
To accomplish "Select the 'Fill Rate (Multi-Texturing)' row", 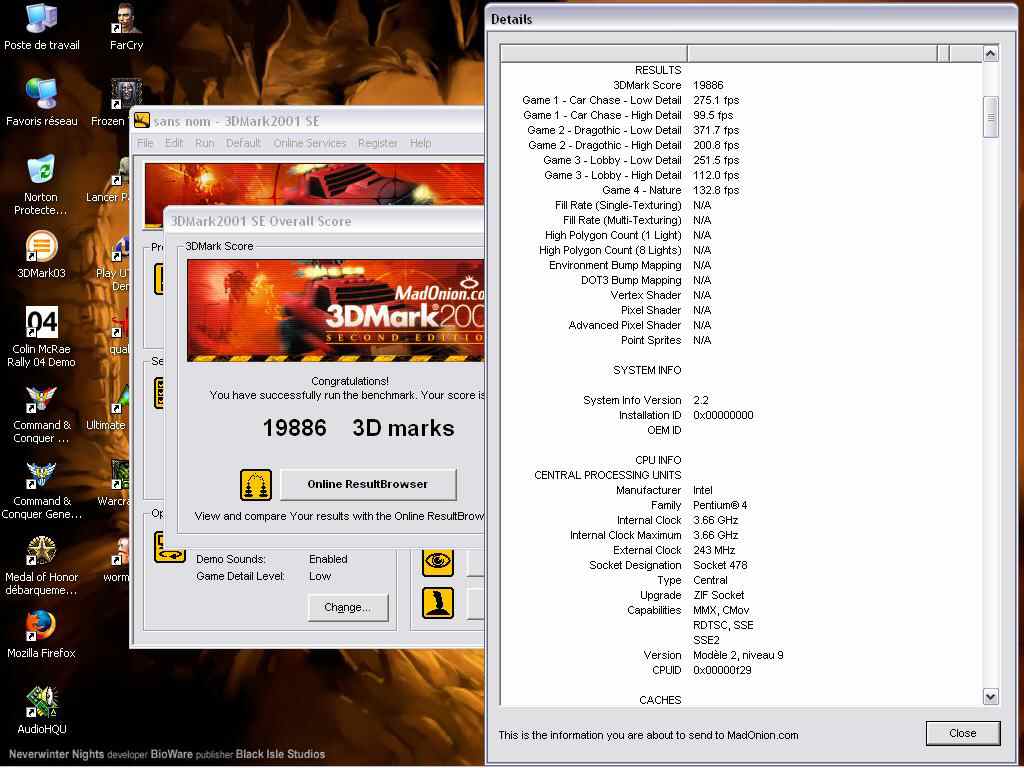I will tap(741, 220).
